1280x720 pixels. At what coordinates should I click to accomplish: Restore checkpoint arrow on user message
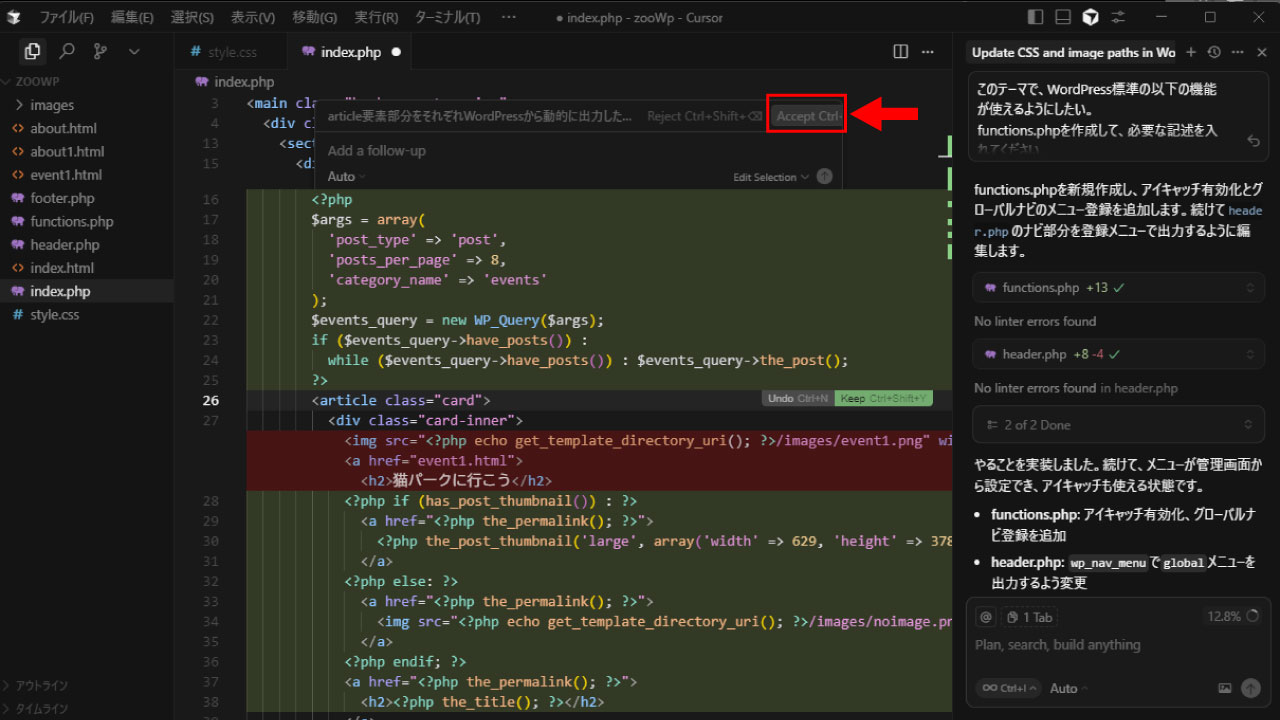point(1253,142)
